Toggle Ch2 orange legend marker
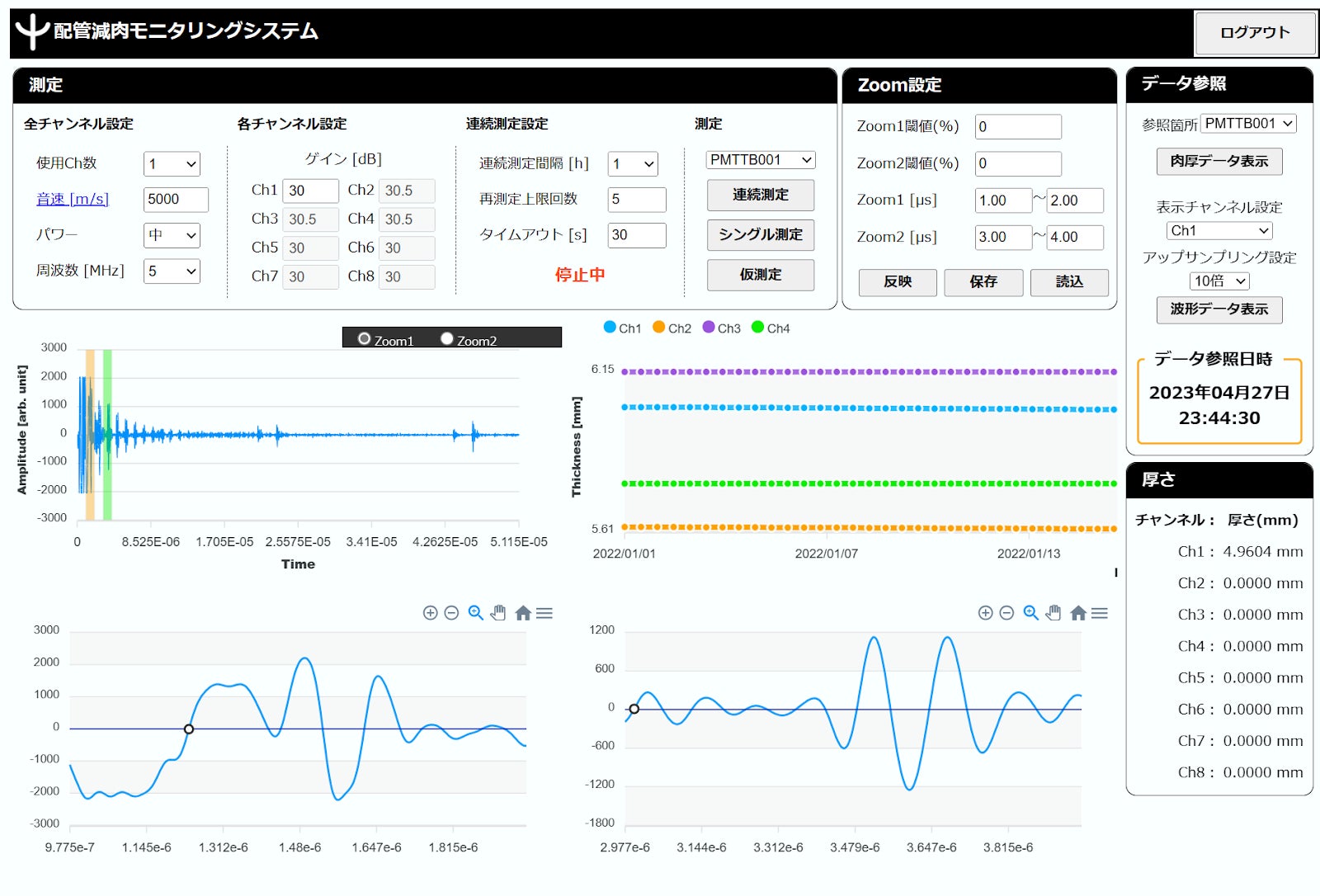The width and height of the screenshot is (1320, 896). tap(658, 327)
